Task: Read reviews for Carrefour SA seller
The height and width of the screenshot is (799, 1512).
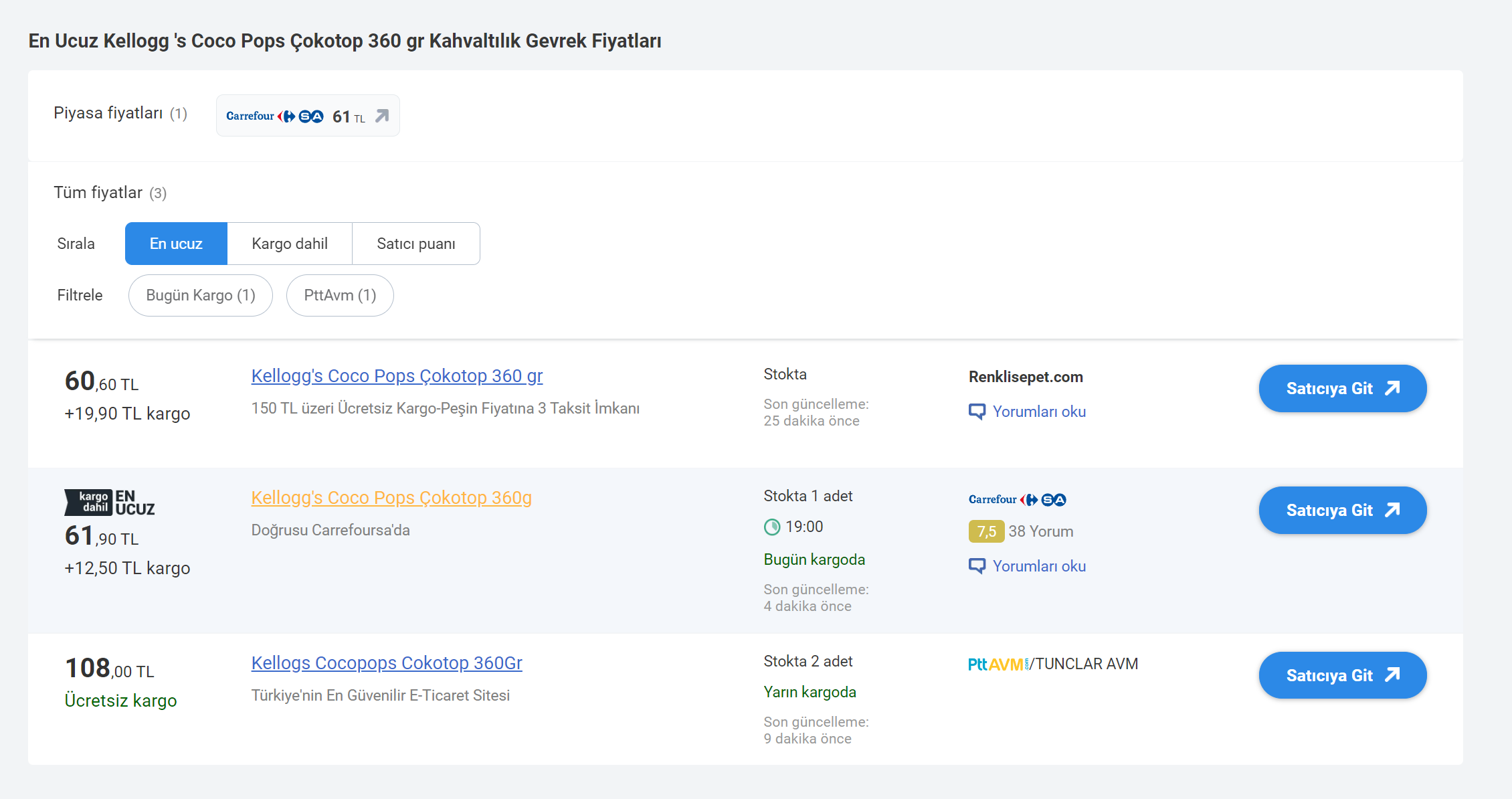Action: pos(1039,566)
